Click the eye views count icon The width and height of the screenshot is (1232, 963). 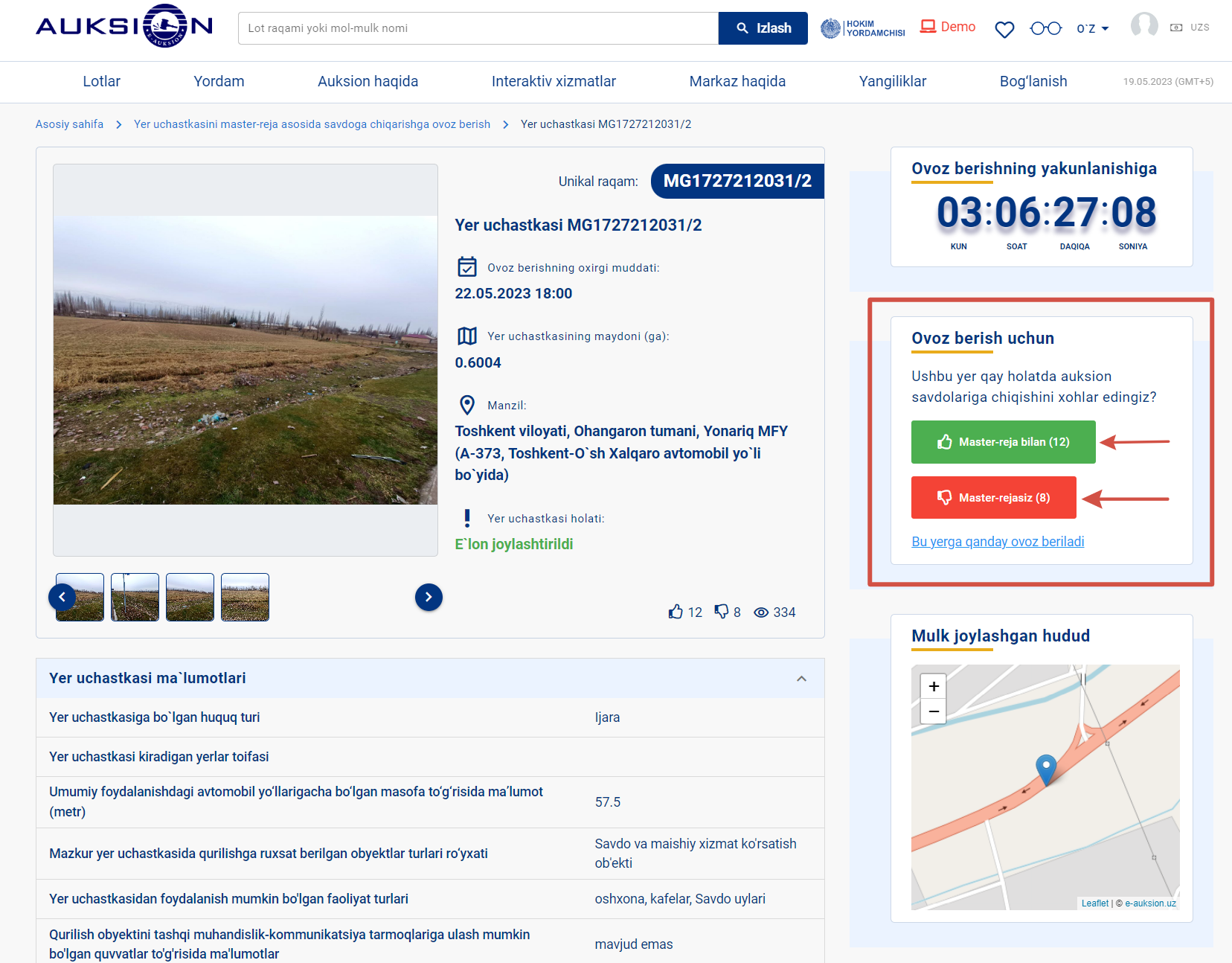pos(761,612)
